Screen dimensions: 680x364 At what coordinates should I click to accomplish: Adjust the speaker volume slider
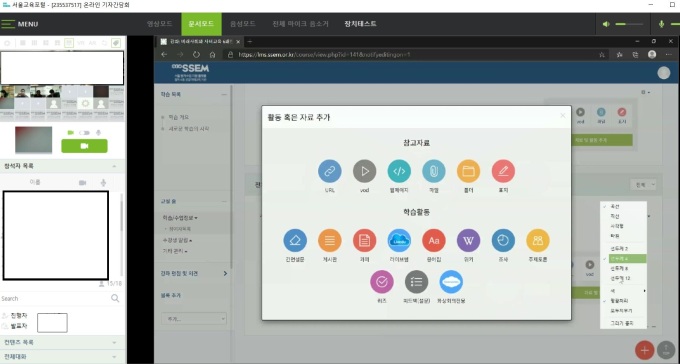(x=628, y=24)
